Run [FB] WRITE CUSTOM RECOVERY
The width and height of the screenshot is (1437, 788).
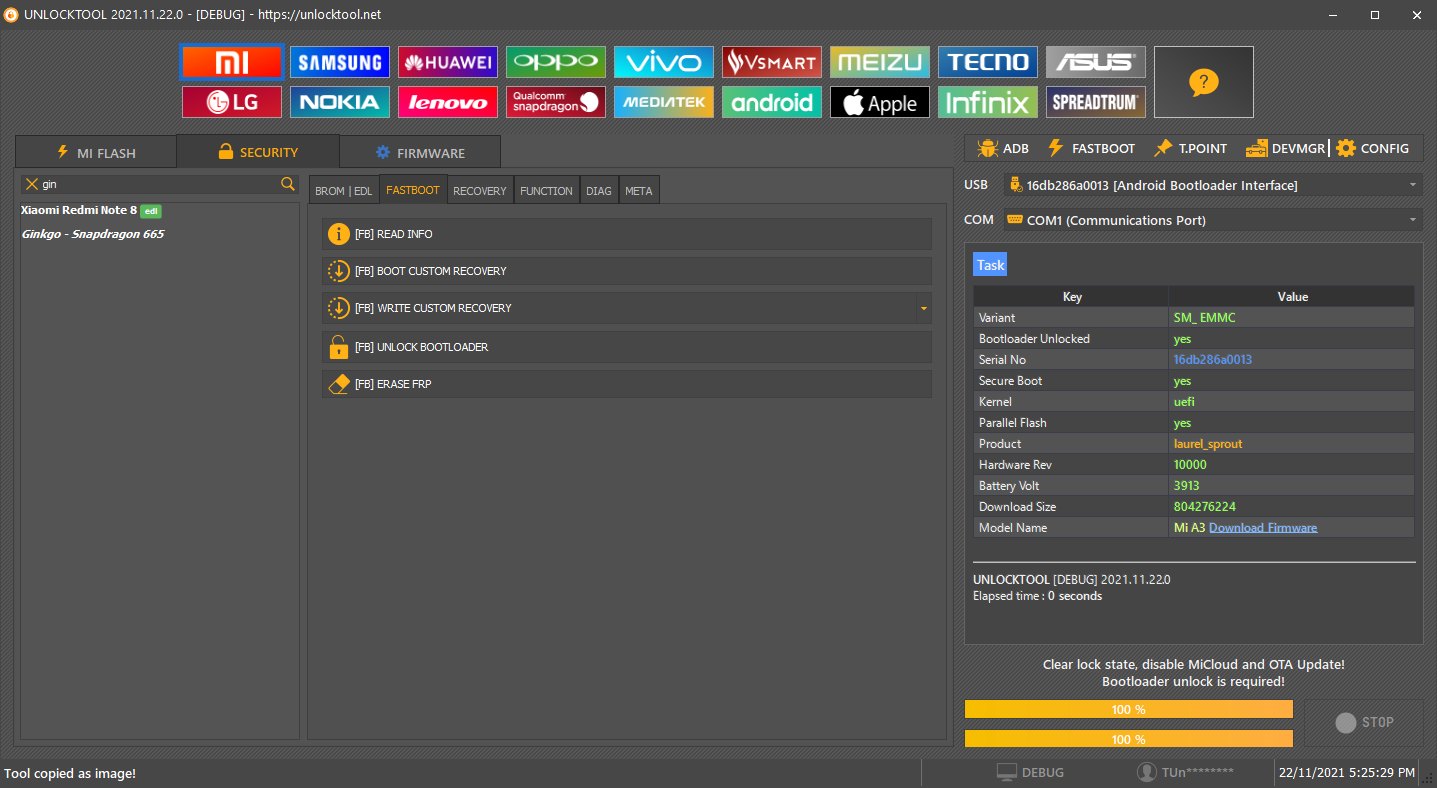coord(618,308)
